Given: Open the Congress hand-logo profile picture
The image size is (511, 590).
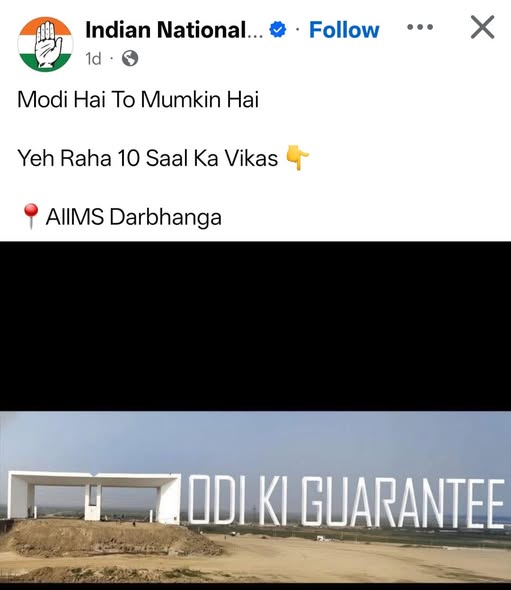Looking at the screenshot, I should point(45,44).
